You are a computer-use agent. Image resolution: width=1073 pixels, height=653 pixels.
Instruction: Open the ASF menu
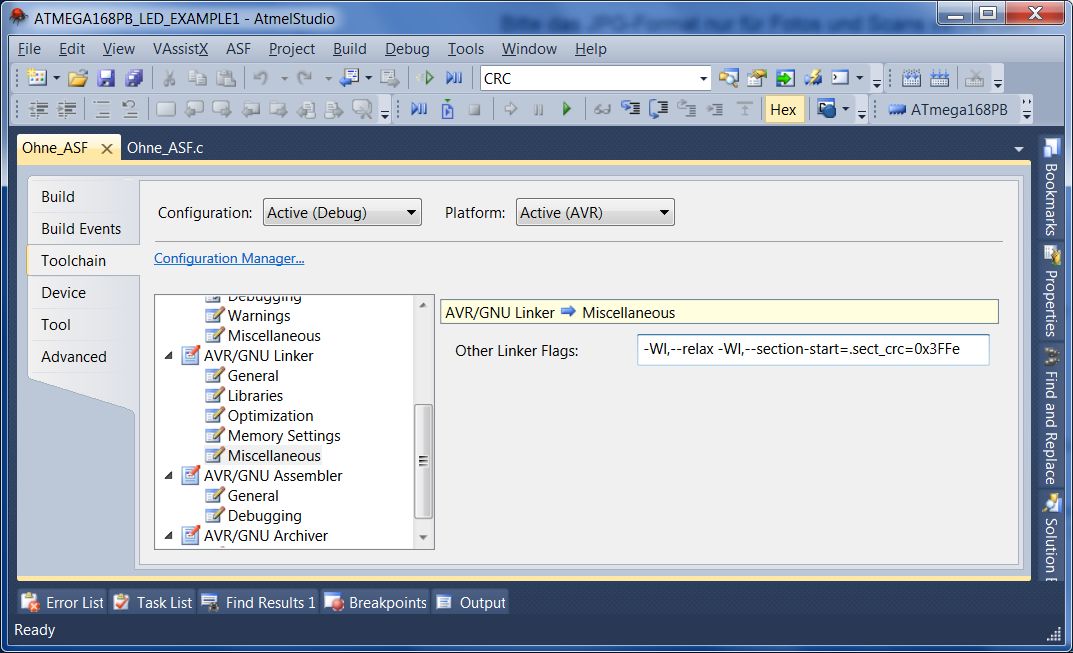pyautogui.click(x=238, y=49)
